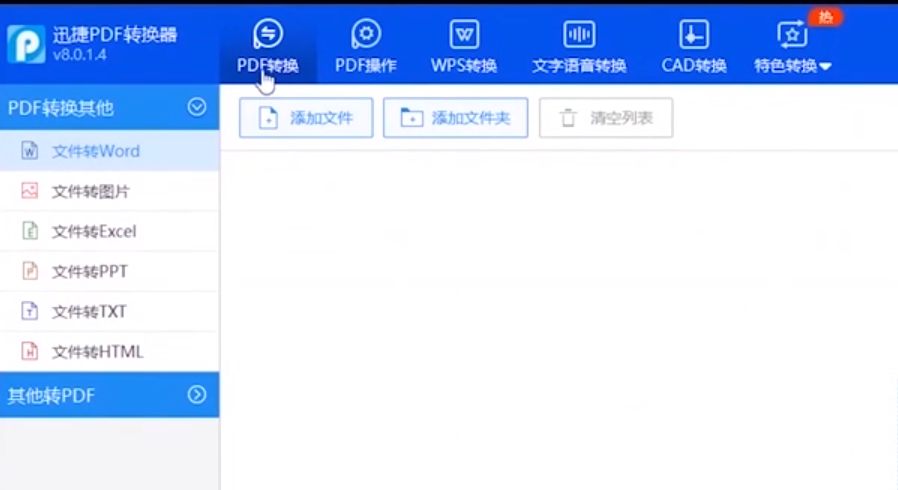The width and height of the screenshot is (898, 490).
Task: Open the 特色转换 dropdown arrow
Action: pyautogui.click(x=826, y=67)
